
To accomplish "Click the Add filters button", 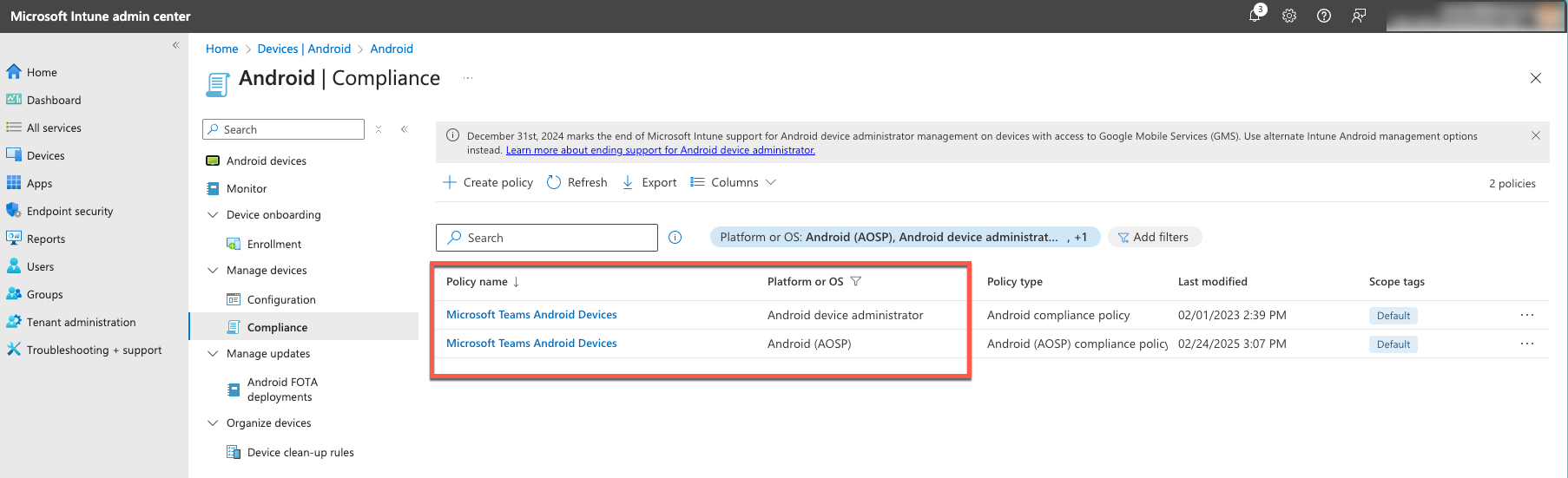I will [x=1154, y=238].
